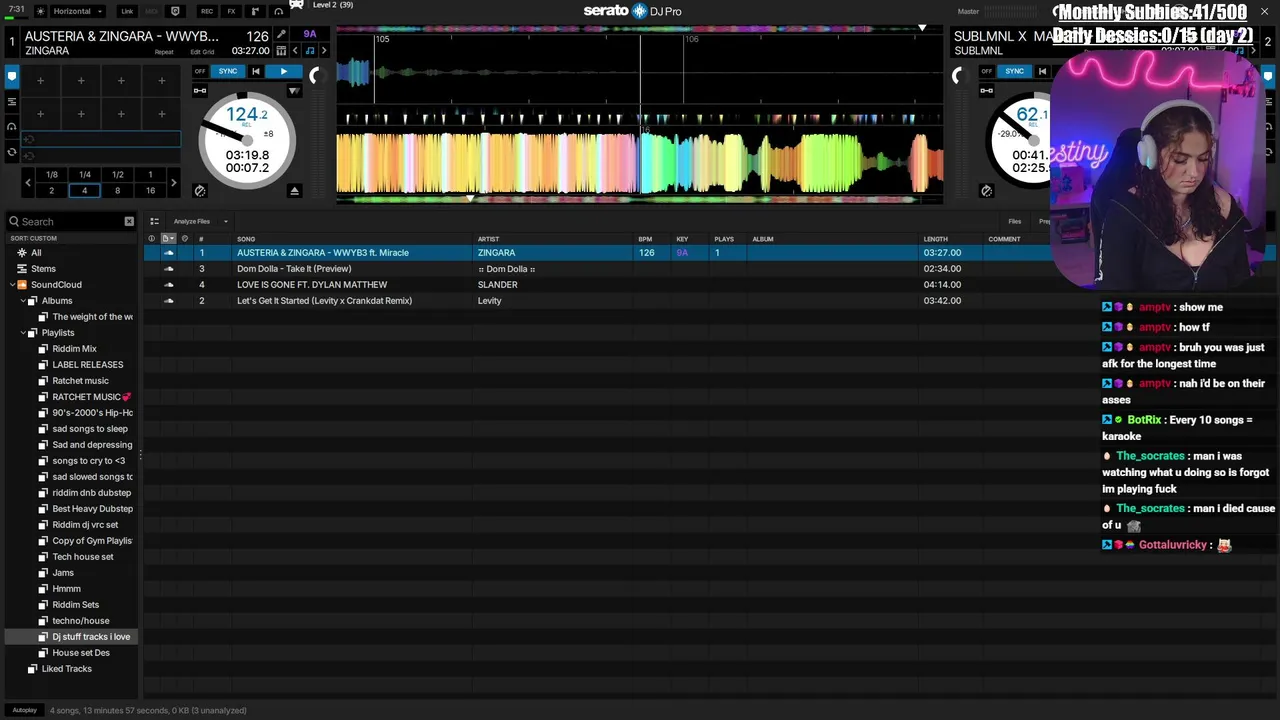Open key display 9A on deck 1
Screen dimensions: 1280x720
310,34
